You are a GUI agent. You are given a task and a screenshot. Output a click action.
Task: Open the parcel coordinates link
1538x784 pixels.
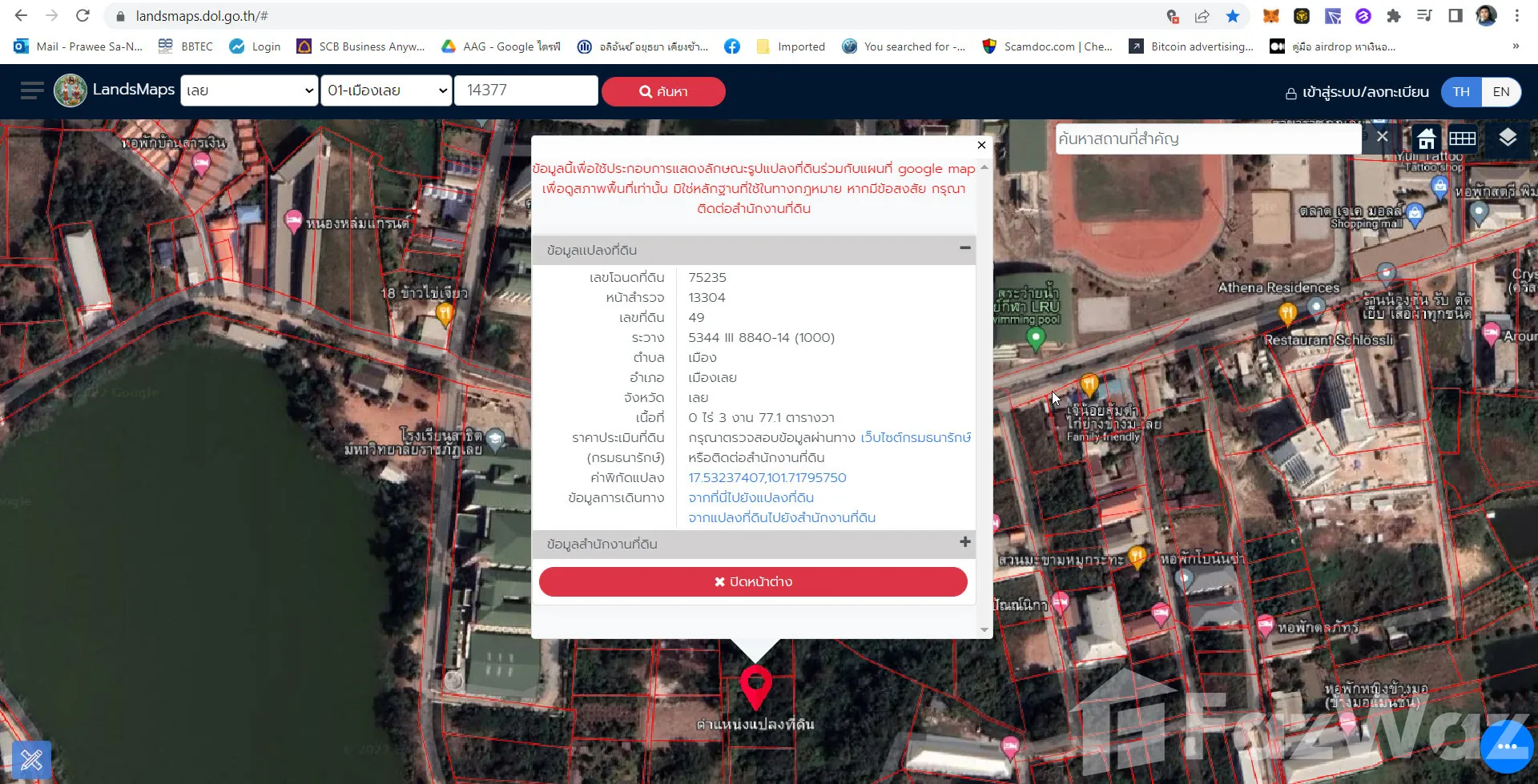coord(767,477)
